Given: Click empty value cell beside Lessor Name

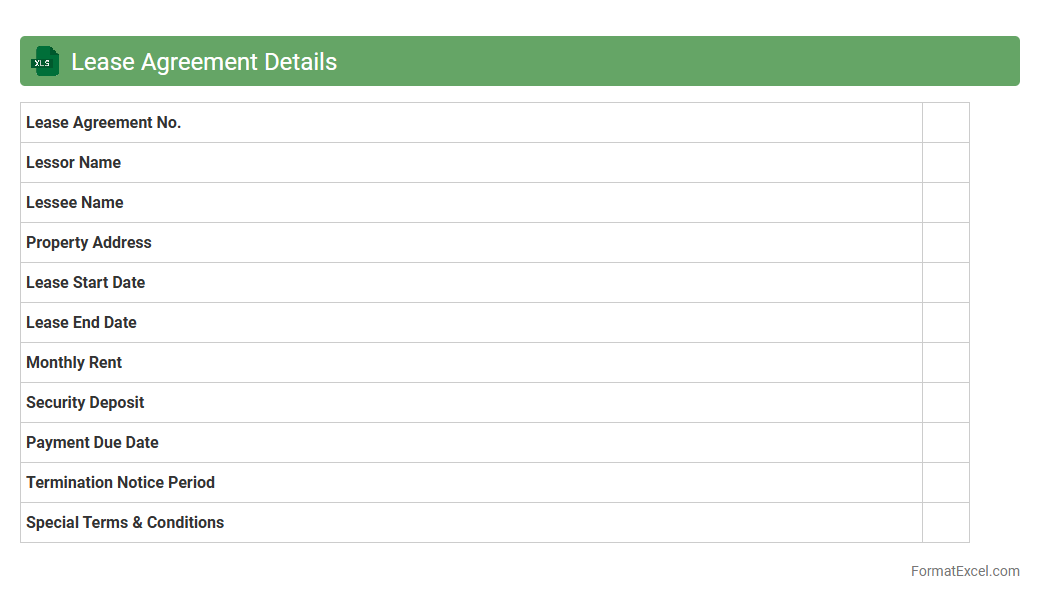Looking at the screenshot, I should [x=945, y=162].
